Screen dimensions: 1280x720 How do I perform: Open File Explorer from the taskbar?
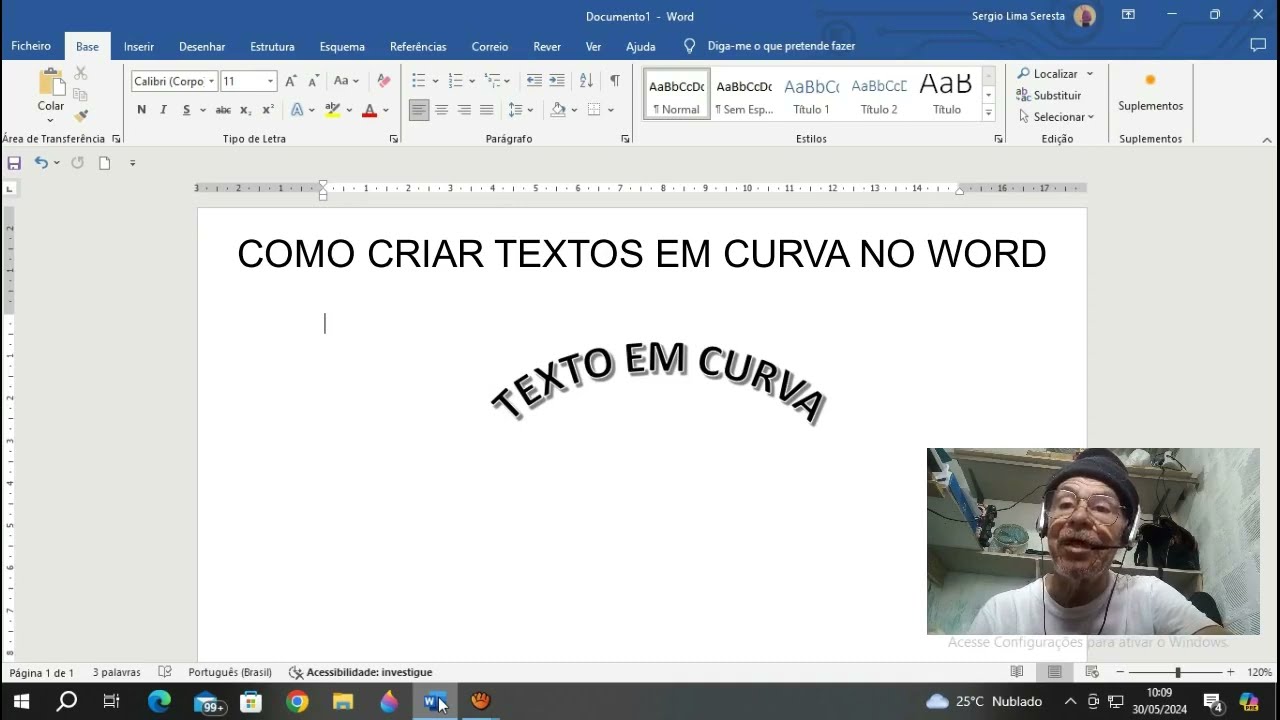pos(343,701)
